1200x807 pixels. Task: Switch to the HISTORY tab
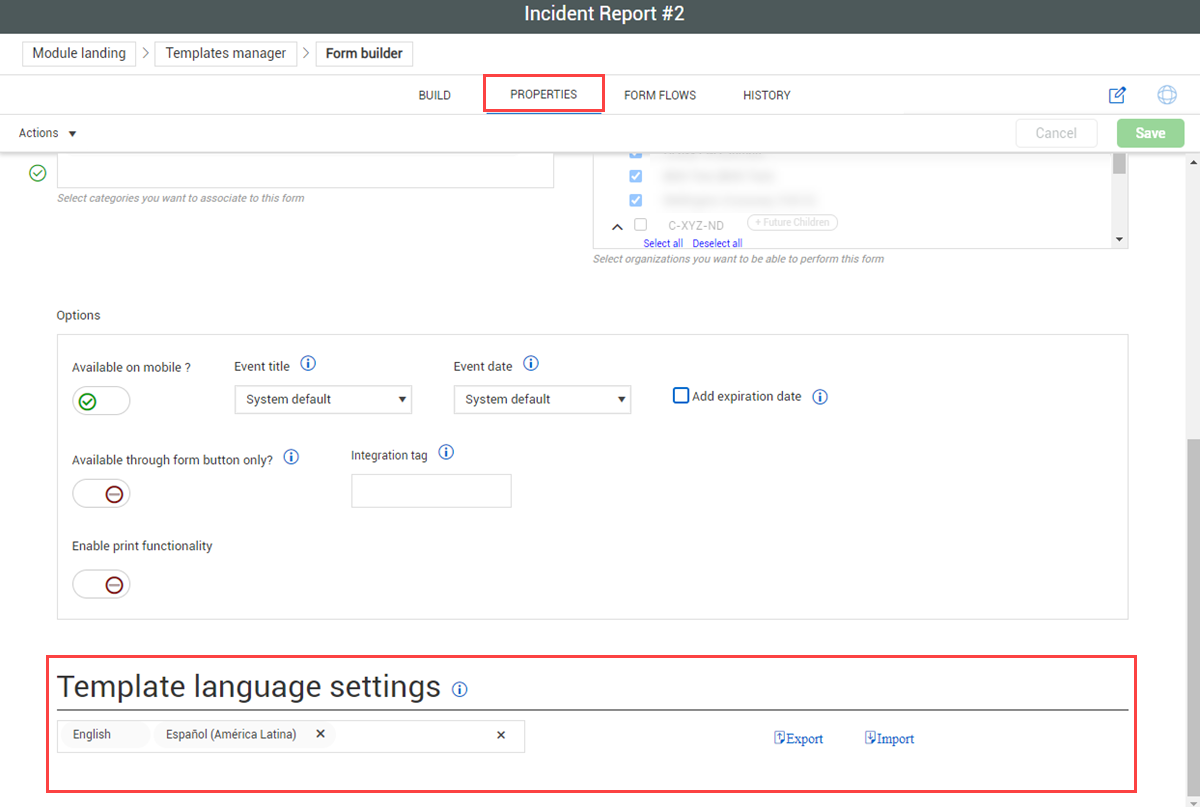(x=767, y=95)
